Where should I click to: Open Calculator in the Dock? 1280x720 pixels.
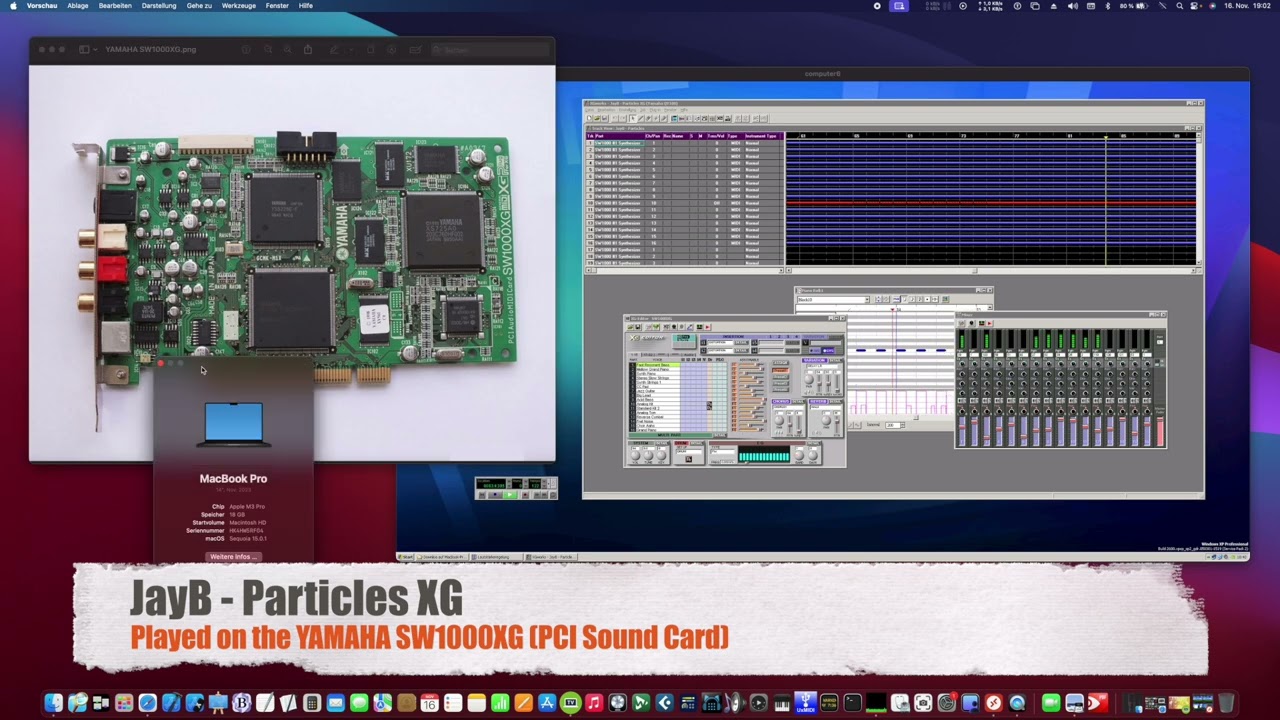[311, 703]
